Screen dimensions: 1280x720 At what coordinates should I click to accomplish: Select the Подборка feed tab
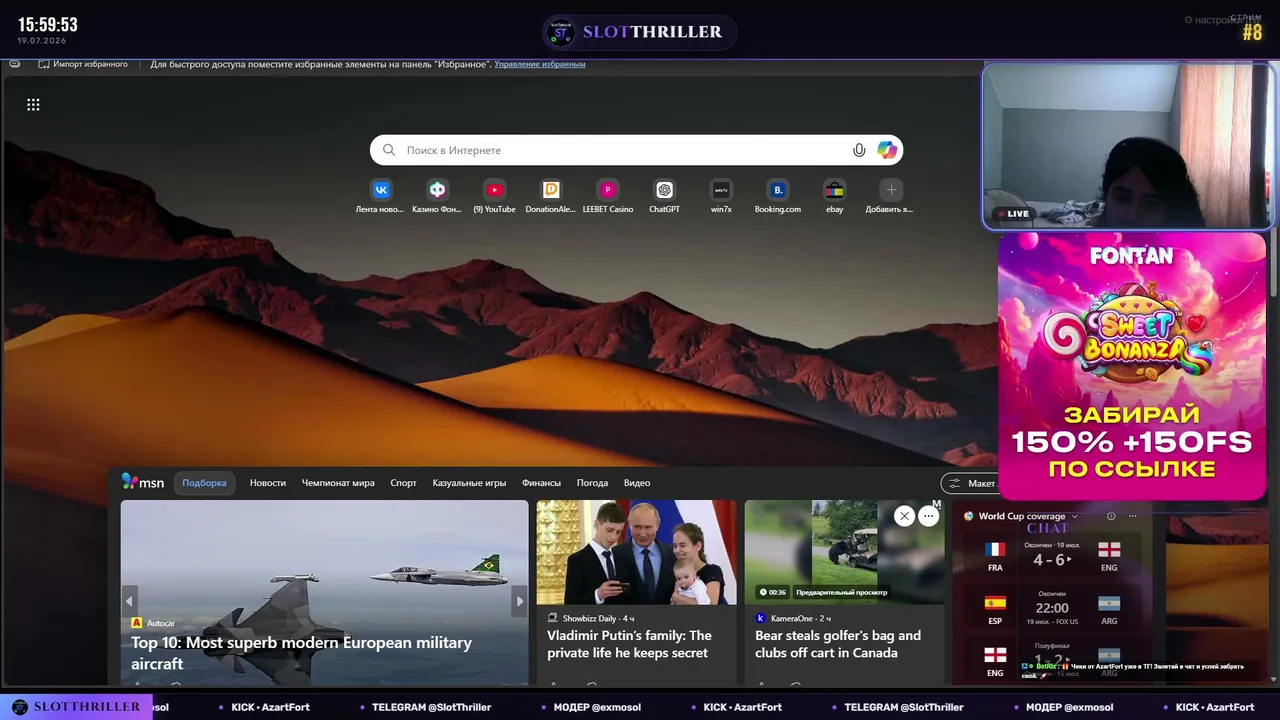205,483
